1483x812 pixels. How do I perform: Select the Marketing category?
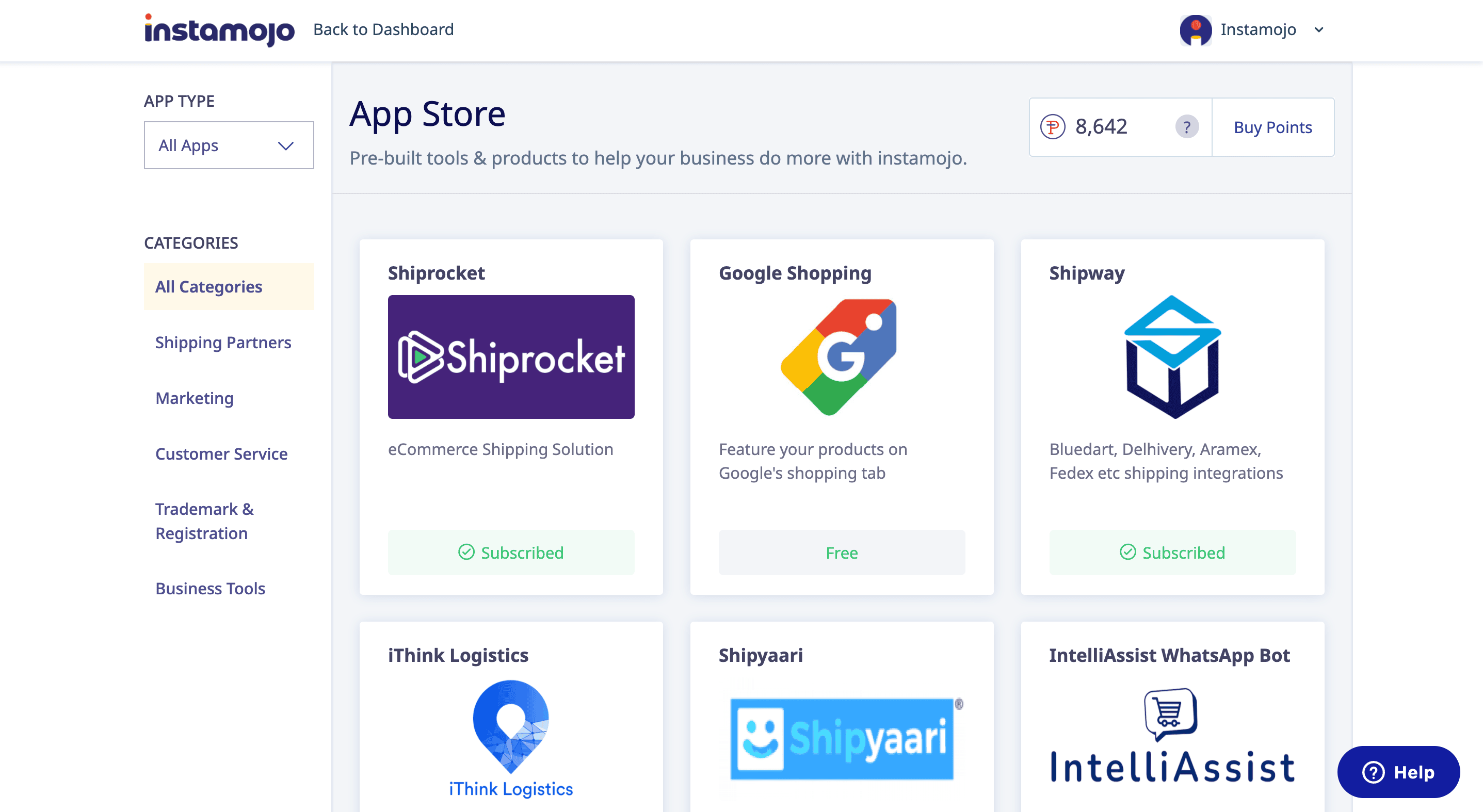pyautogui.click(x=194, y=398)
